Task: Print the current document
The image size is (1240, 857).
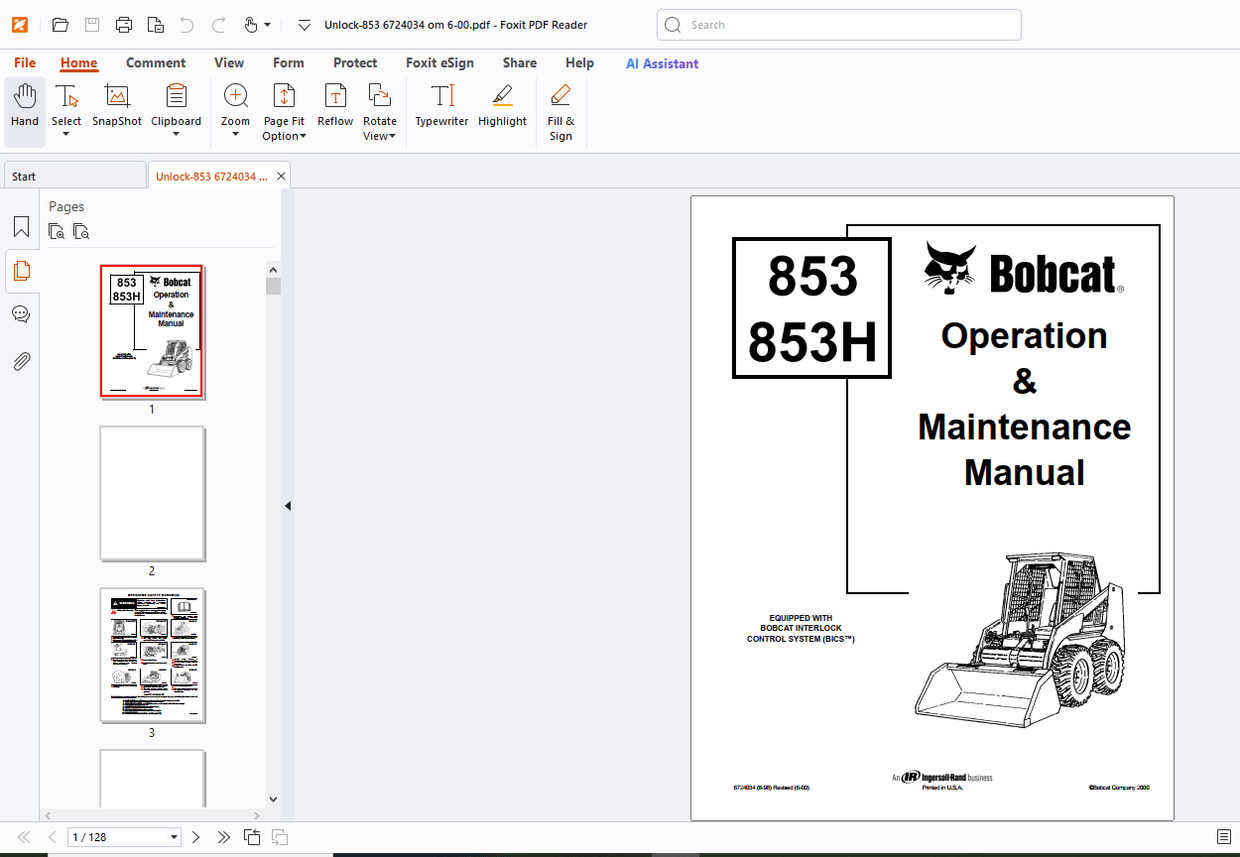Action: point(124,24)
